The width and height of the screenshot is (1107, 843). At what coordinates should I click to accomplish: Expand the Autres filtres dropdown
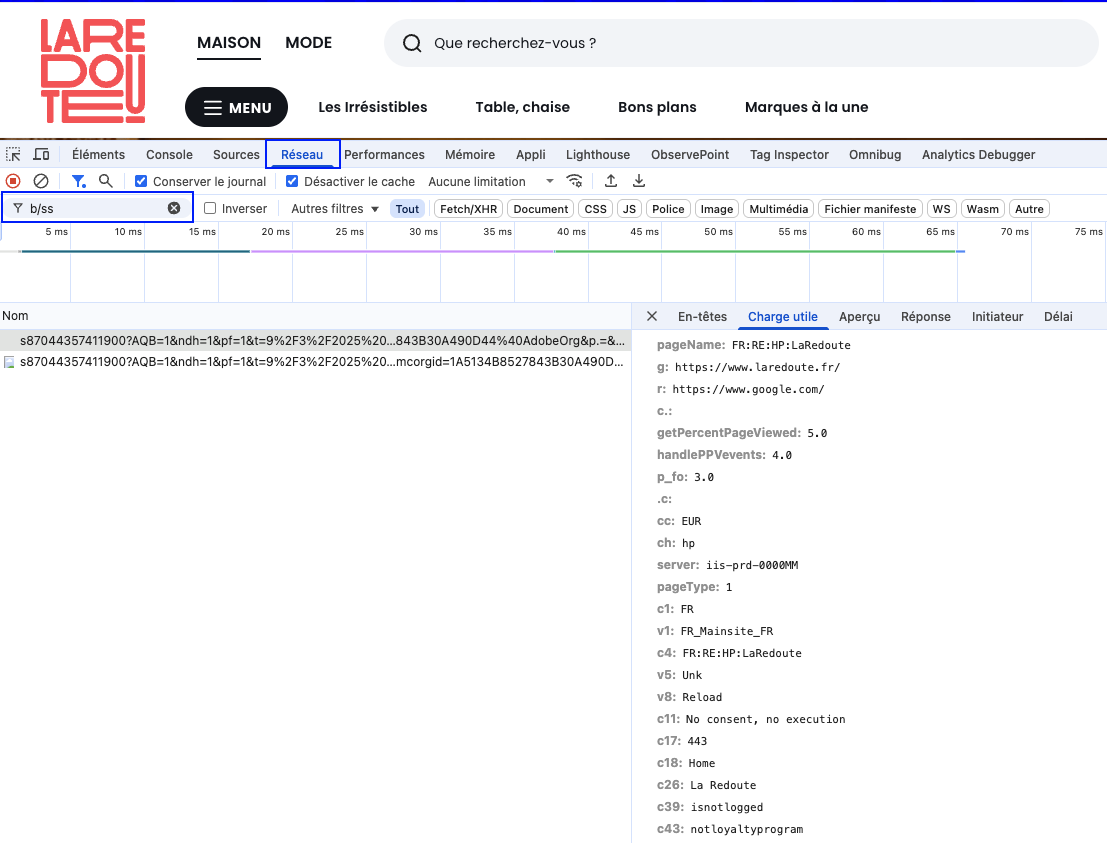point(334,209)
